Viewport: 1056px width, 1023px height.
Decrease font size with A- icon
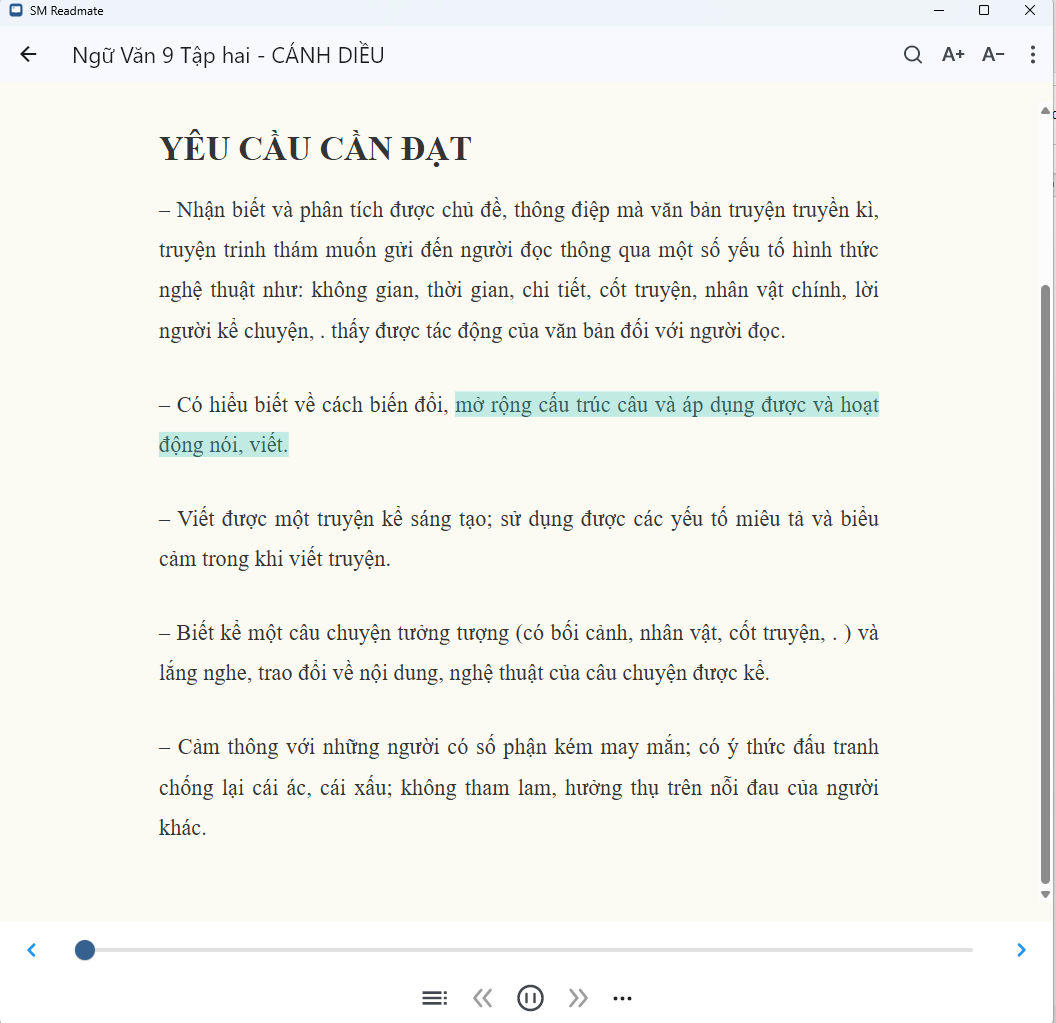tap(992, 54)
